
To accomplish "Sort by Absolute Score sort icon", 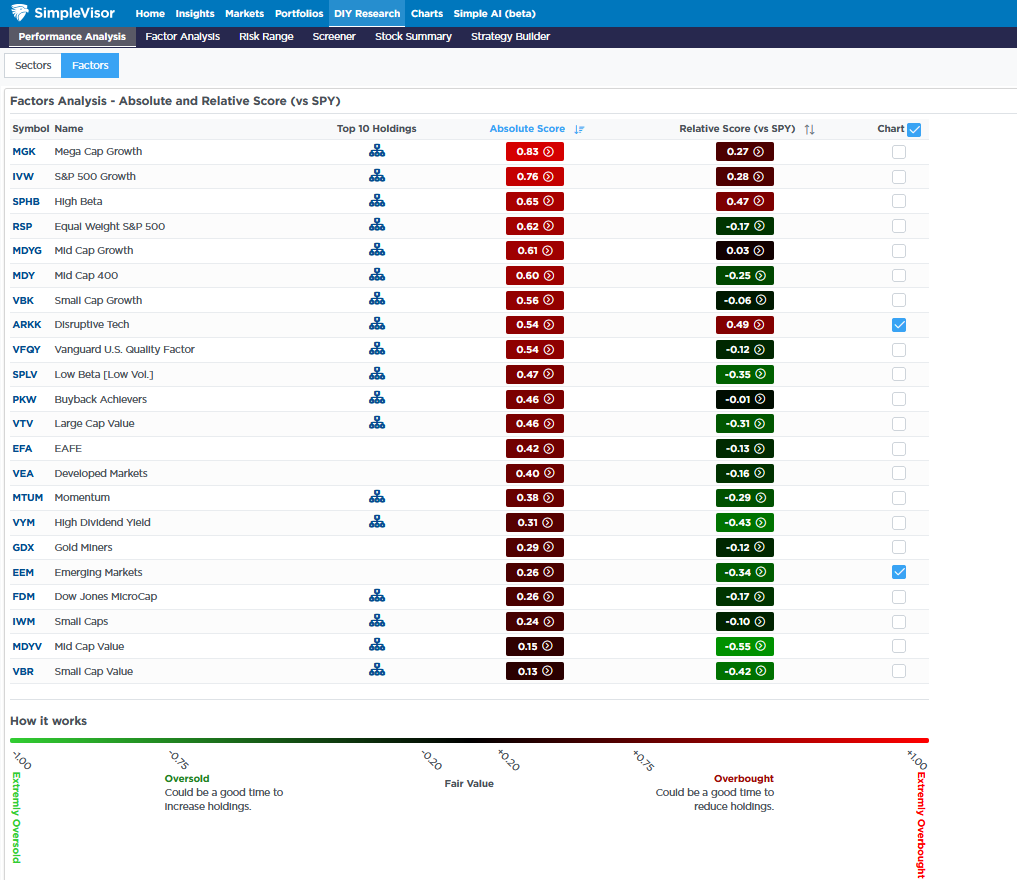I will 579,129.
